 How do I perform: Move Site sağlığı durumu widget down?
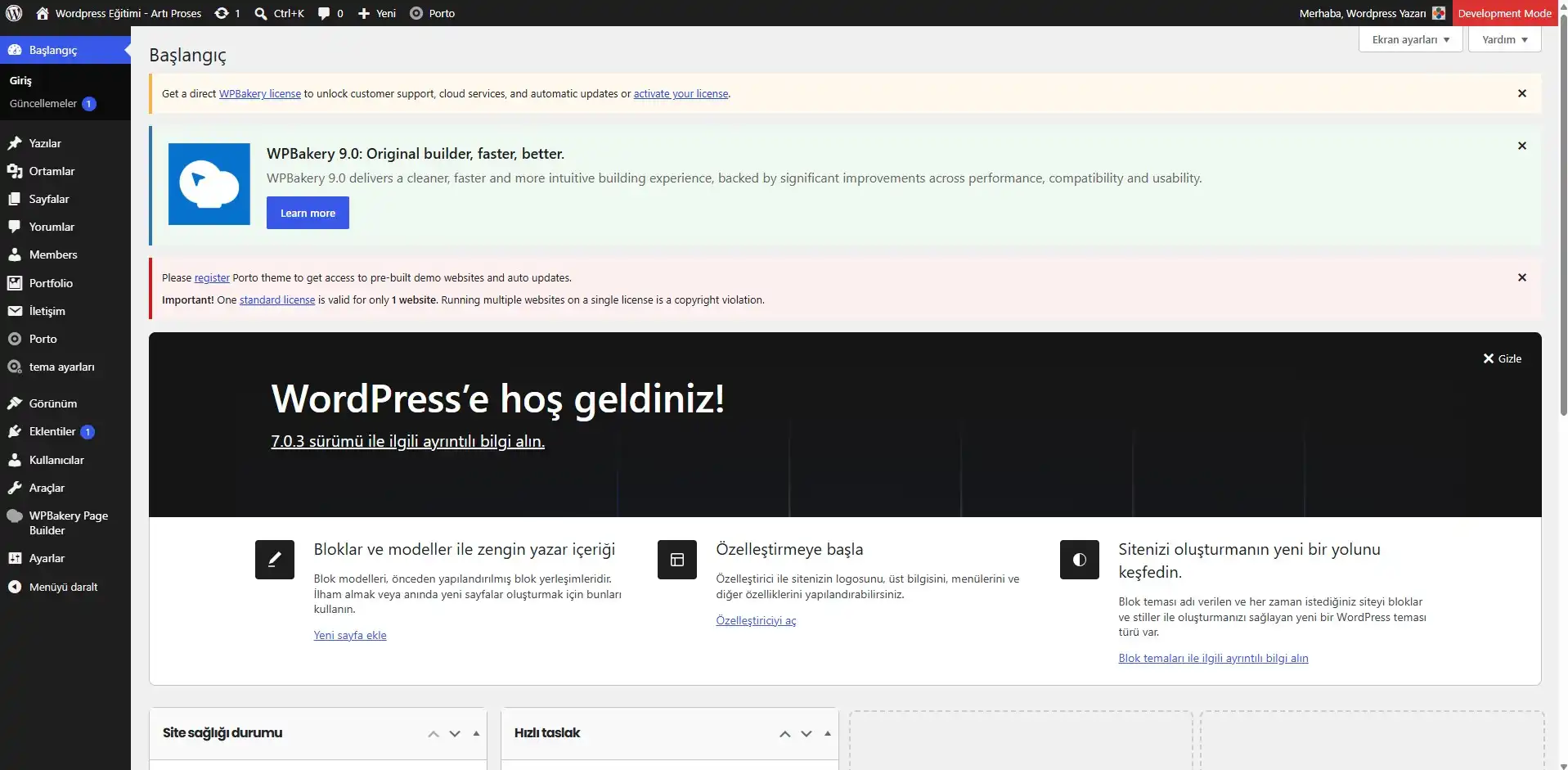click(455, 734)
